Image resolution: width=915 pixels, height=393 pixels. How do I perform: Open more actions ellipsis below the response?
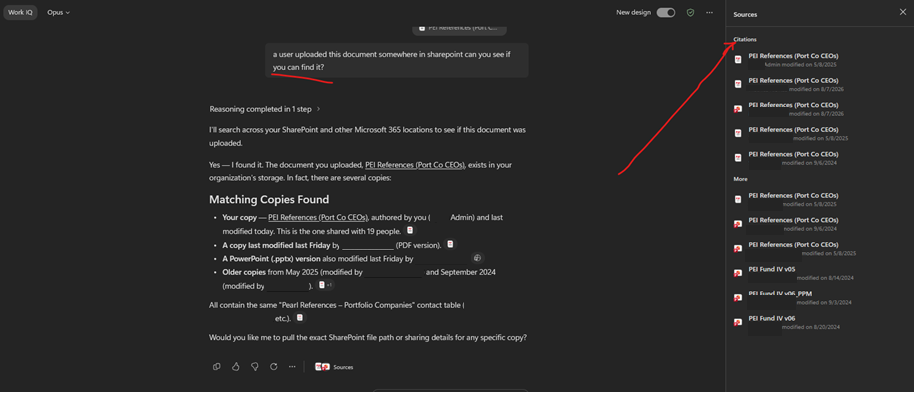tap(292, 367)
